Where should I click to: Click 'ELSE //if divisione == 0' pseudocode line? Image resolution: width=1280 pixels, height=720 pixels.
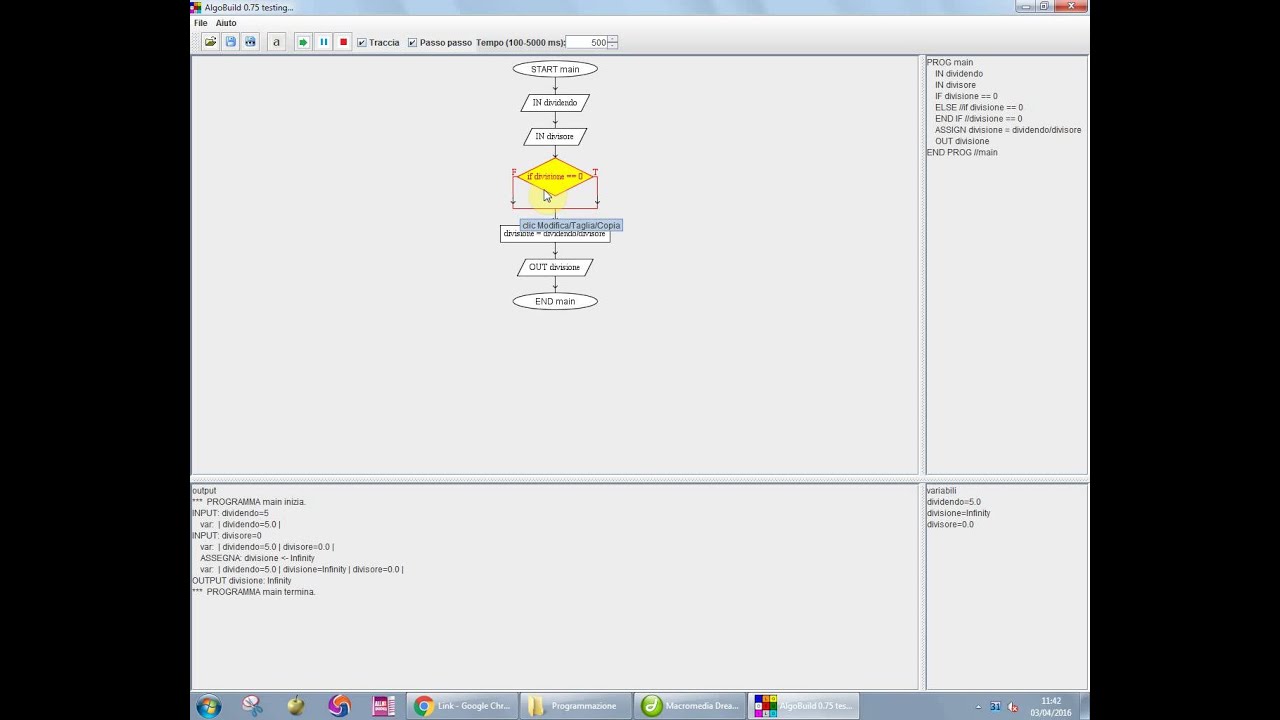click(x=978, y=107)
